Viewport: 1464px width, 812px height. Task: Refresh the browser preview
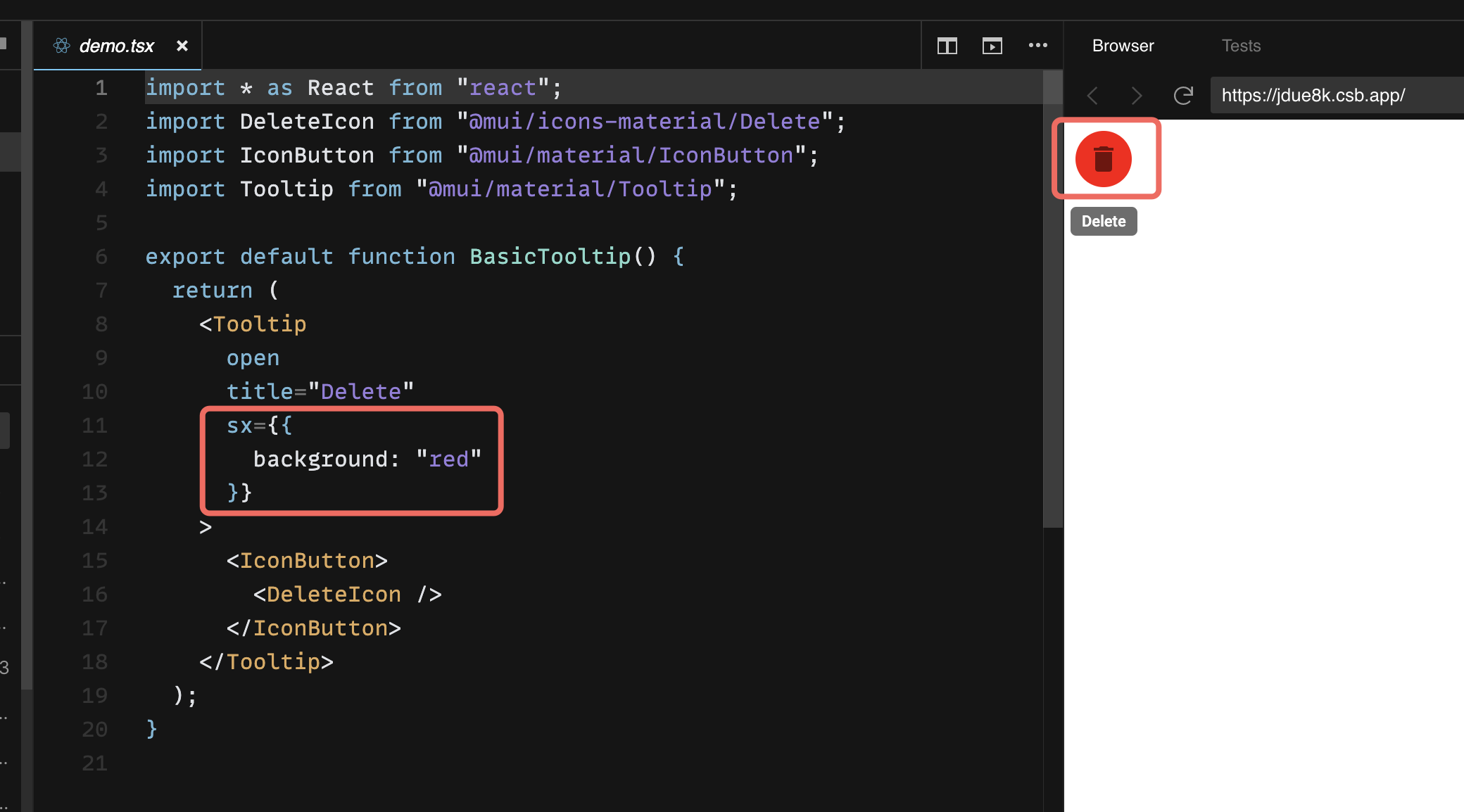[1183, 96]
